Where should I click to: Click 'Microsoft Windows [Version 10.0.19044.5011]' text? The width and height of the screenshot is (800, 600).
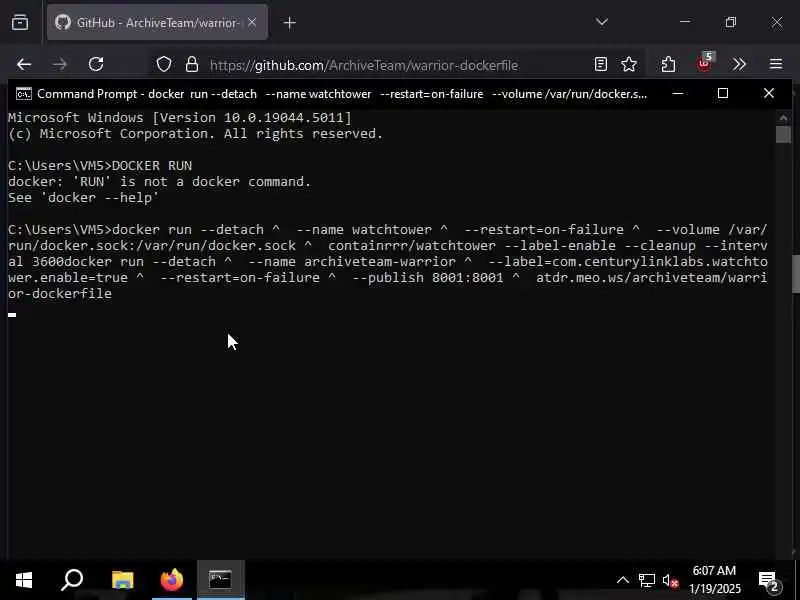tap(180, 118)
